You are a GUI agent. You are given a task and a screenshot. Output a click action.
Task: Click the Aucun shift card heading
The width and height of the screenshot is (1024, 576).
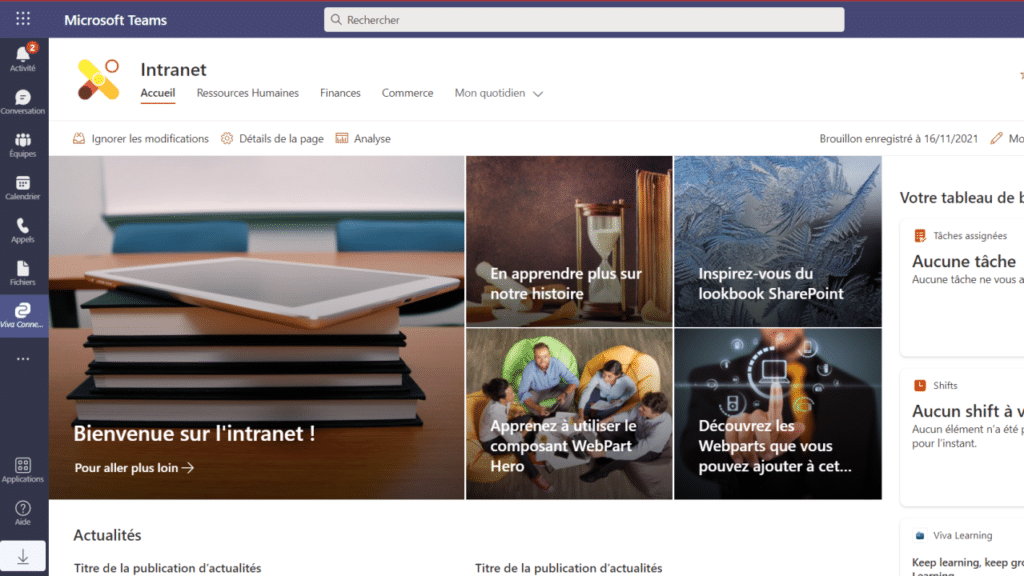968,411
